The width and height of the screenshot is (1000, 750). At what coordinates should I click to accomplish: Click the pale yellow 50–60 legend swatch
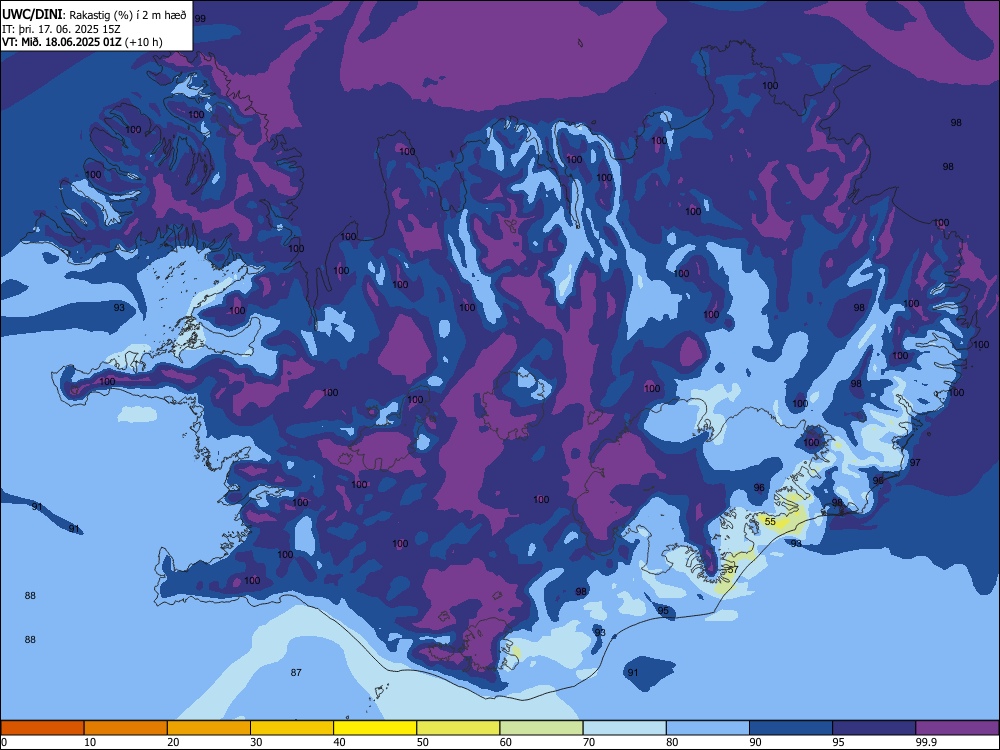pyautogui.click(x=458, y=728)
